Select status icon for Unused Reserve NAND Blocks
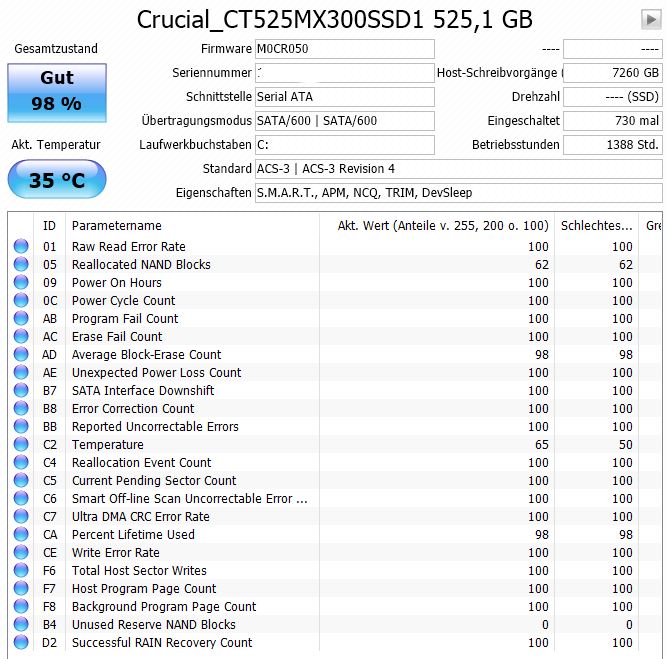Viewport: 667px width, 659px height. [21, 624]
